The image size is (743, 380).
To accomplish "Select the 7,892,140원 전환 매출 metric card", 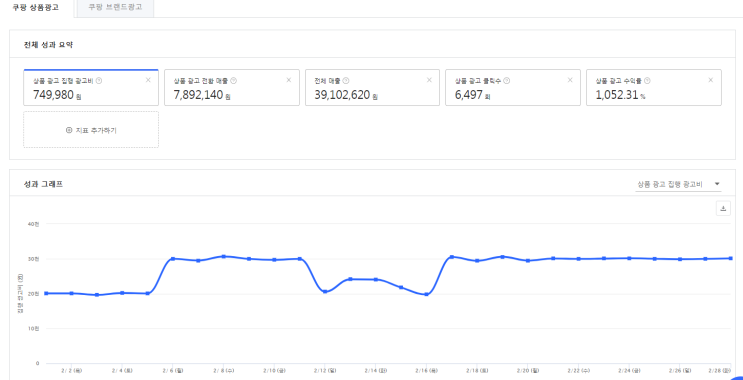I will point(232,88).
